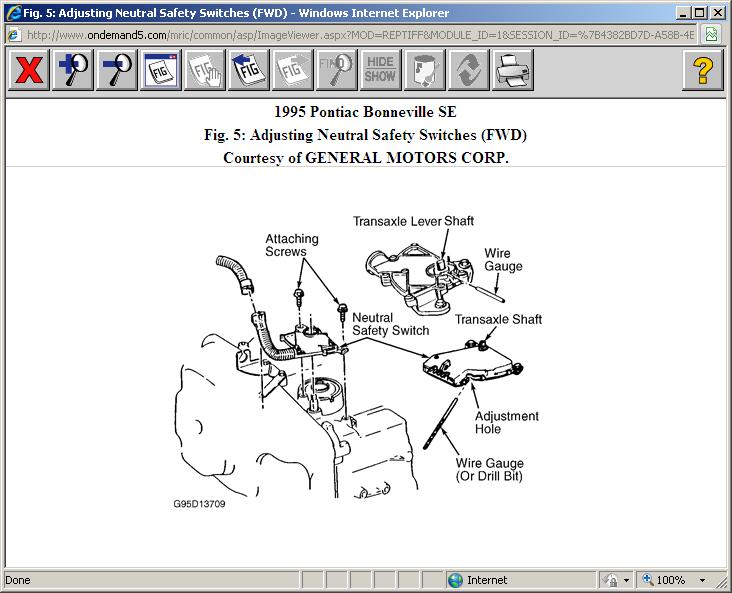Zoom out with the minus magnifier icon
The height and width of the screenshot is (593, 732).
pos(117,70)
